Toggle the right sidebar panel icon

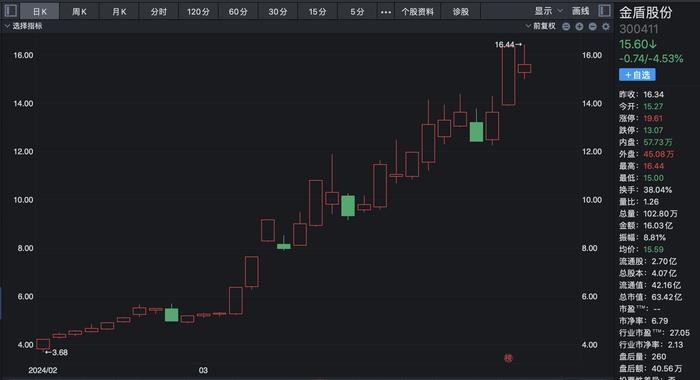(x=604, y=10)
